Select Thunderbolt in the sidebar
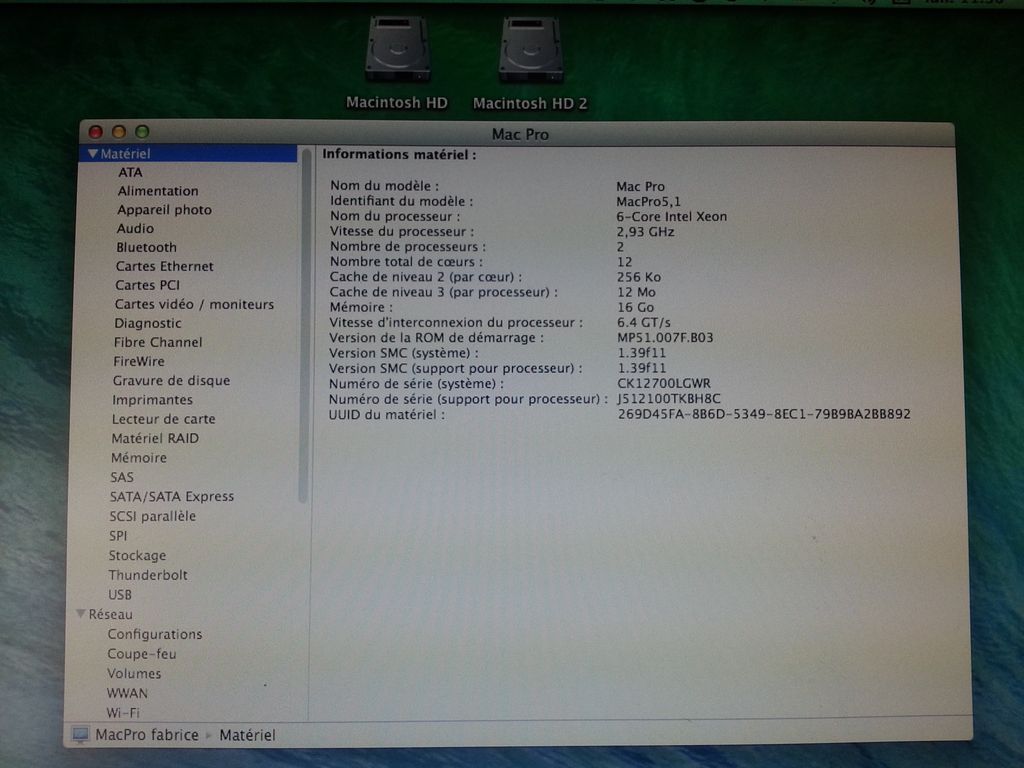Viewport: 1024px width, 768px height. [x=148, y=575]
